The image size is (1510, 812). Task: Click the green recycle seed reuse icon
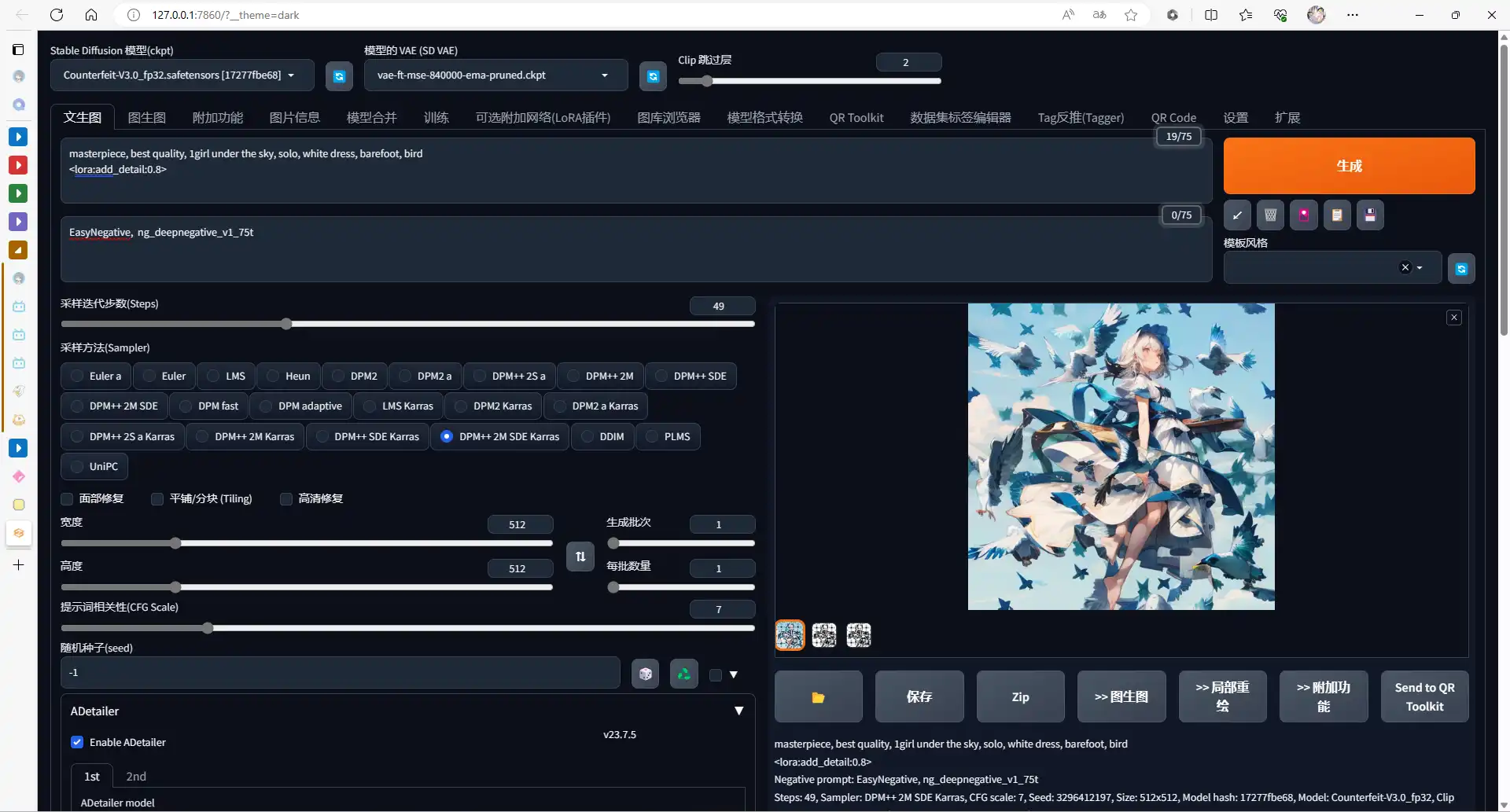click(x=683, y=674)
